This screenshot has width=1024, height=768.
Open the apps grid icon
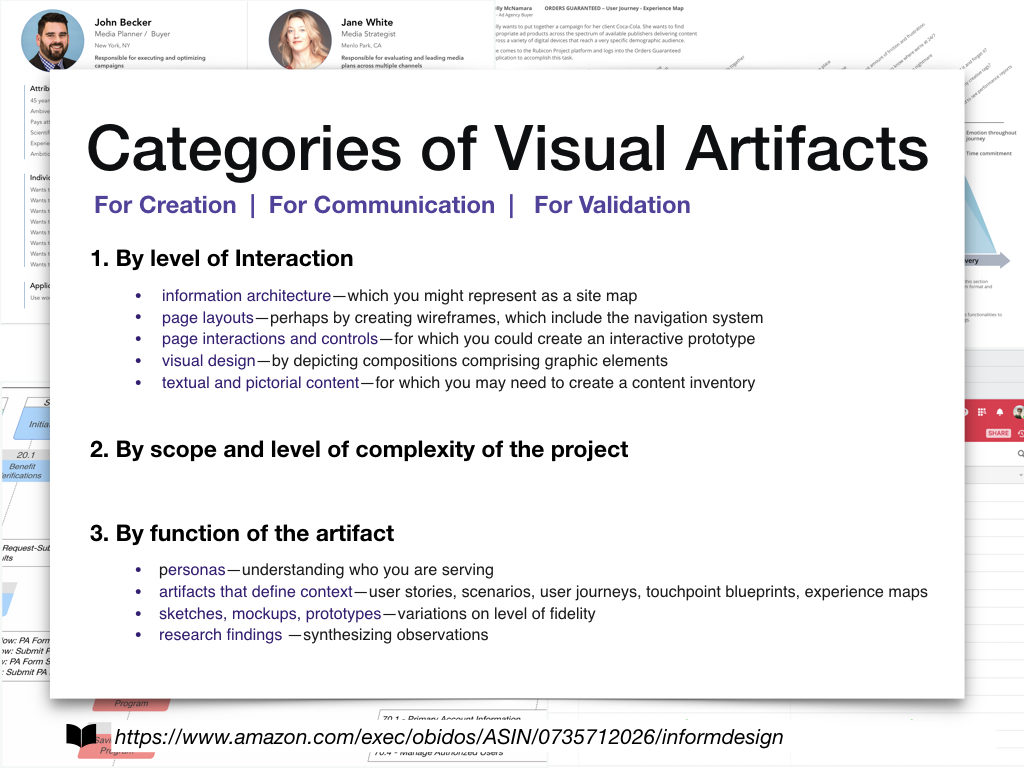click(981, 412)
